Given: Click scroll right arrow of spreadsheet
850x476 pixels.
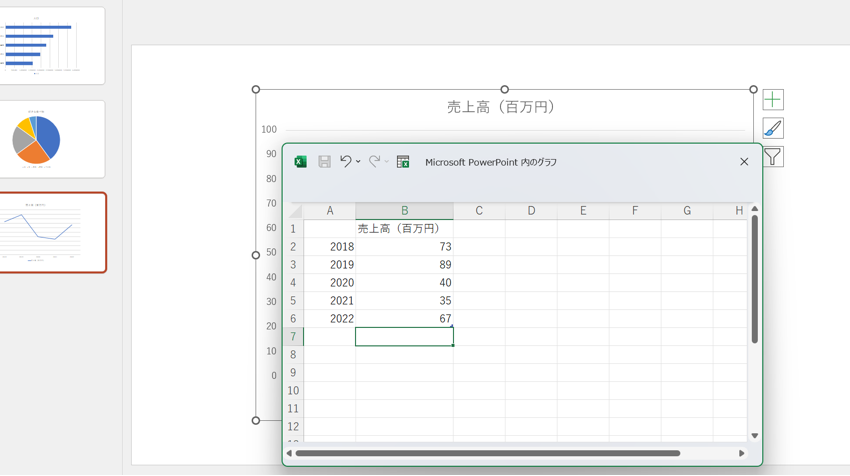Looking at the screenshot, I should coord(742,453).
